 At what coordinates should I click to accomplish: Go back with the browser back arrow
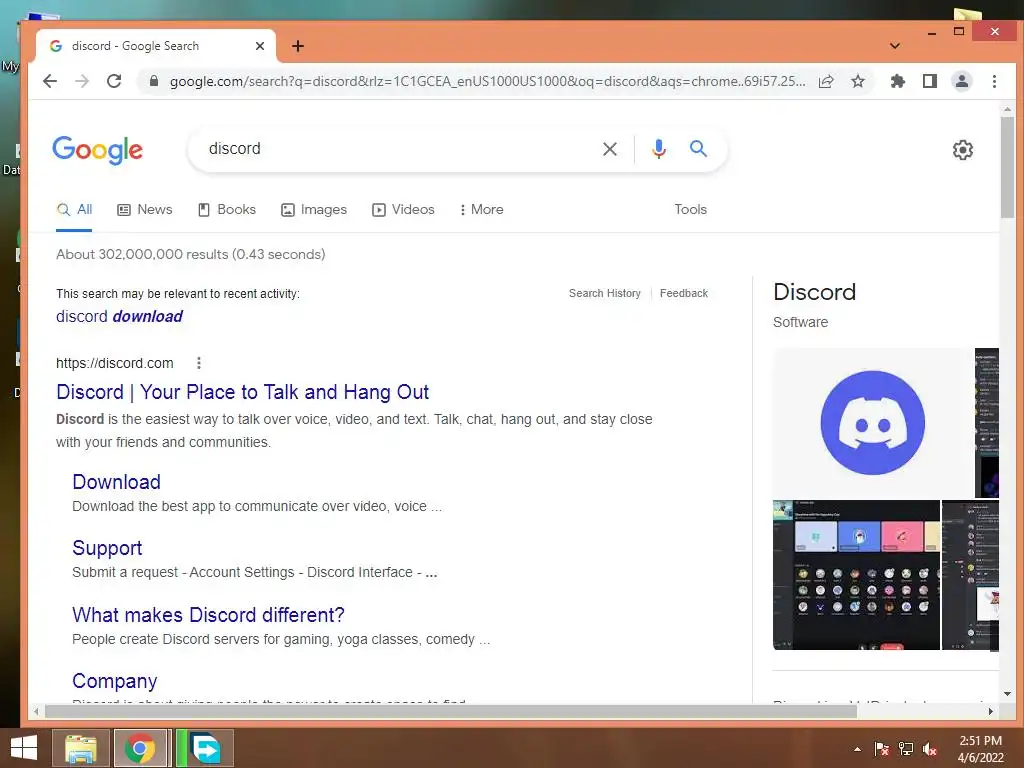(50, 81)
